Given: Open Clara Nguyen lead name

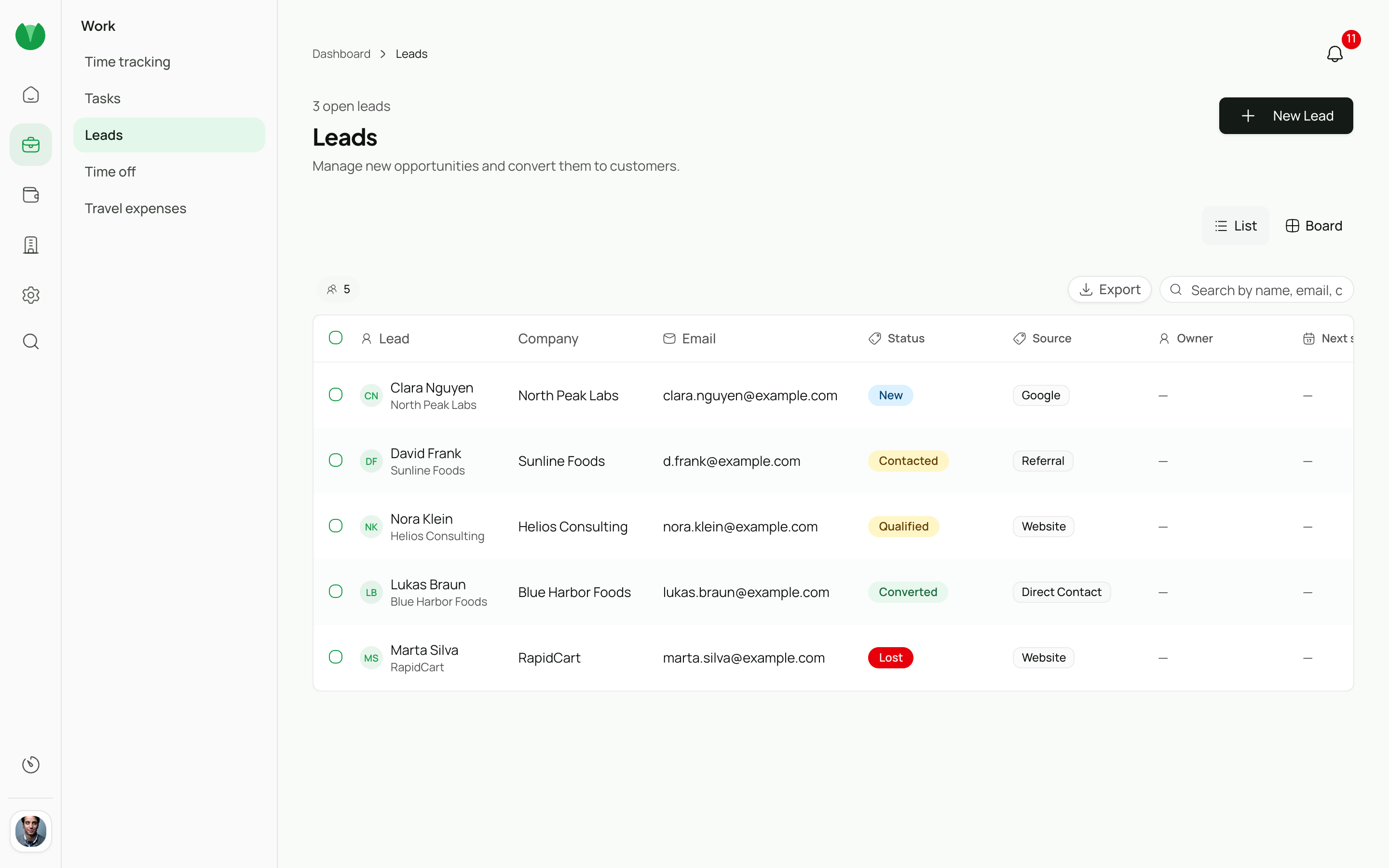Looking at the screenshot, I should (x=432, y=388).
